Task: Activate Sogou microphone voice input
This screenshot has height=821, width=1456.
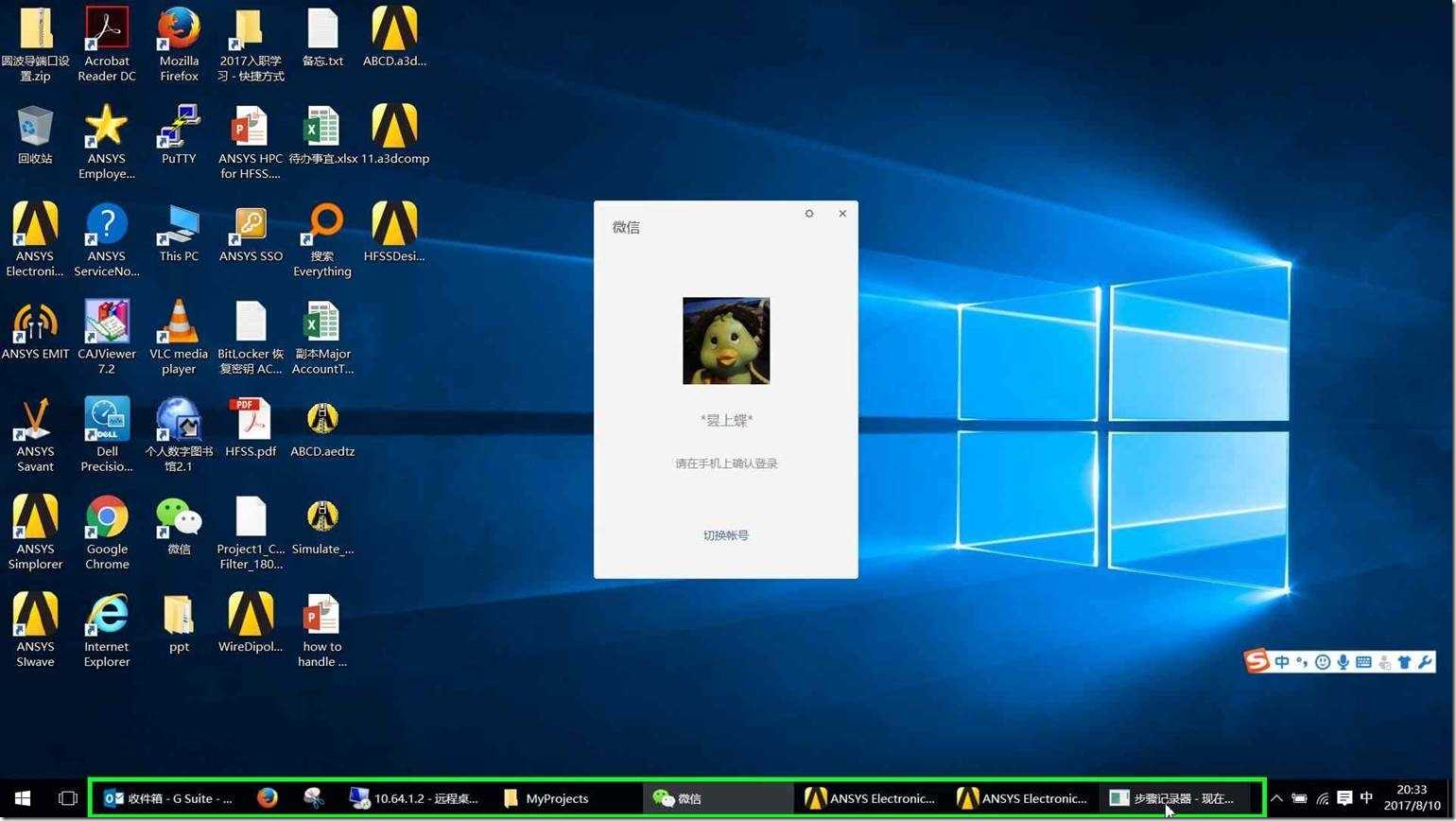Action: (1343, 662)
